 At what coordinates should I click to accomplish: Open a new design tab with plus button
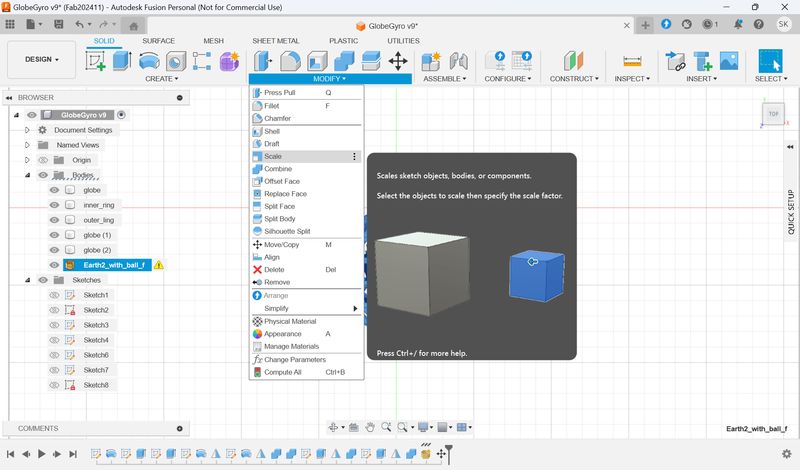[x=645, y=25]
